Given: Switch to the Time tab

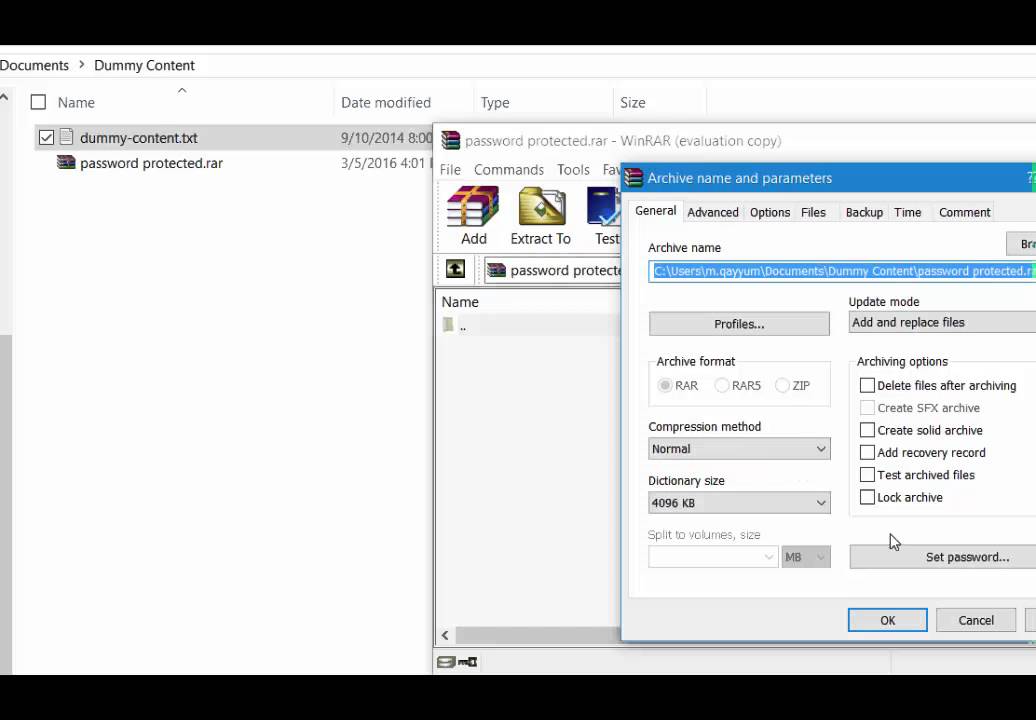Looking at the screenshot, I should pyautogui.click(x=907, y=212).
